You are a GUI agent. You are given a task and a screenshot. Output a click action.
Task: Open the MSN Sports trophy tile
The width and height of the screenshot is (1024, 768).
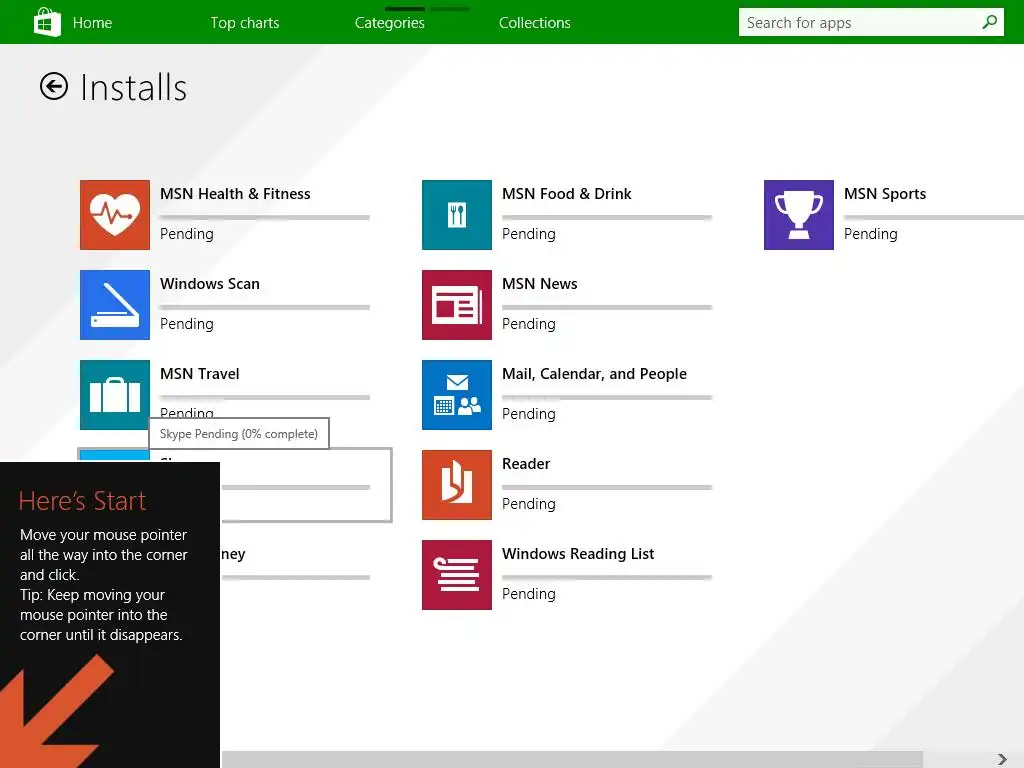799,215
